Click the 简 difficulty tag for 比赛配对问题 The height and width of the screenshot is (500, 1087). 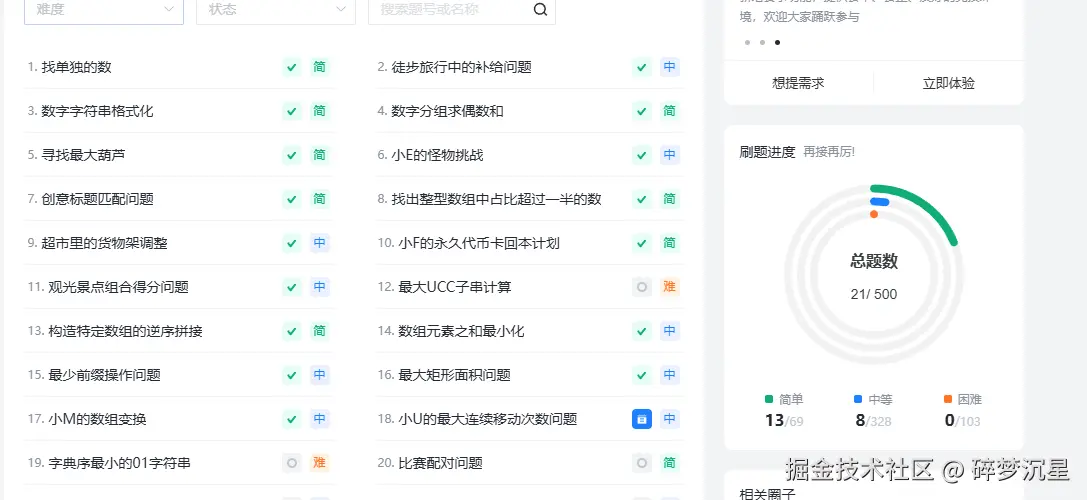(x=670, y=463)
